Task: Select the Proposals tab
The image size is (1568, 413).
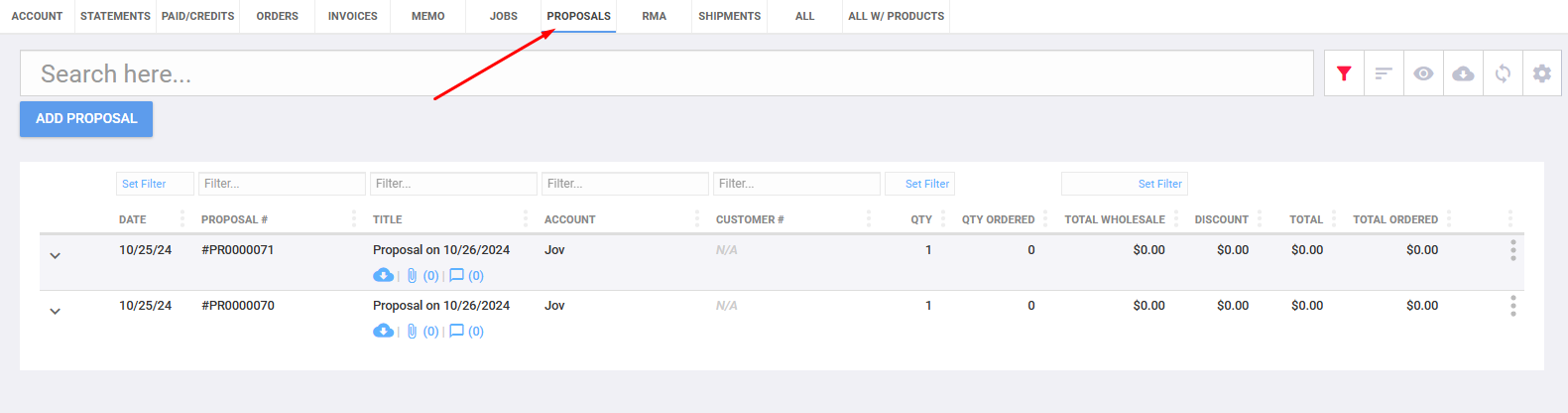Action: click(x=579, y=16)
